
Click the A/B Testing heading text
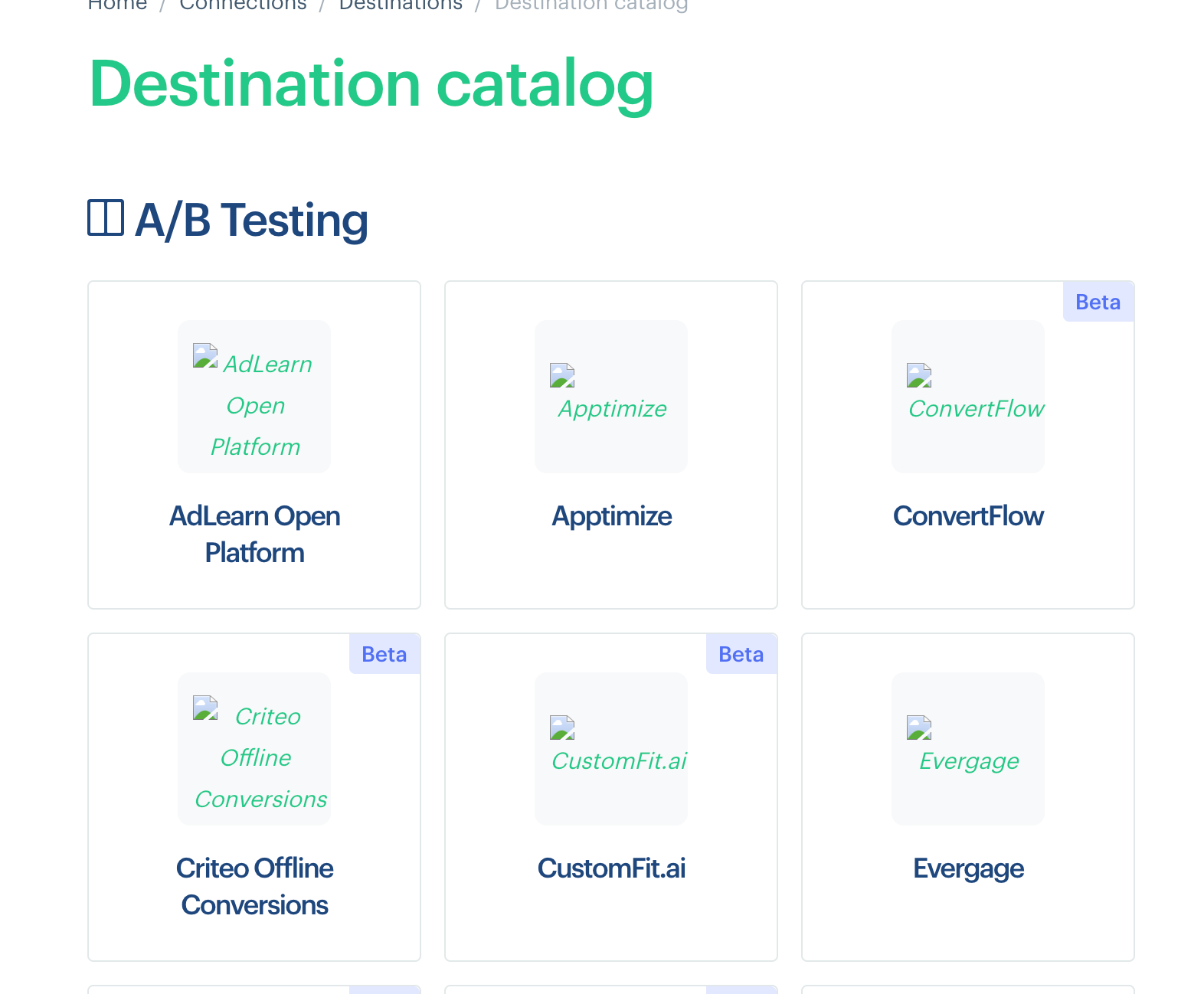[x=251, y=221]
